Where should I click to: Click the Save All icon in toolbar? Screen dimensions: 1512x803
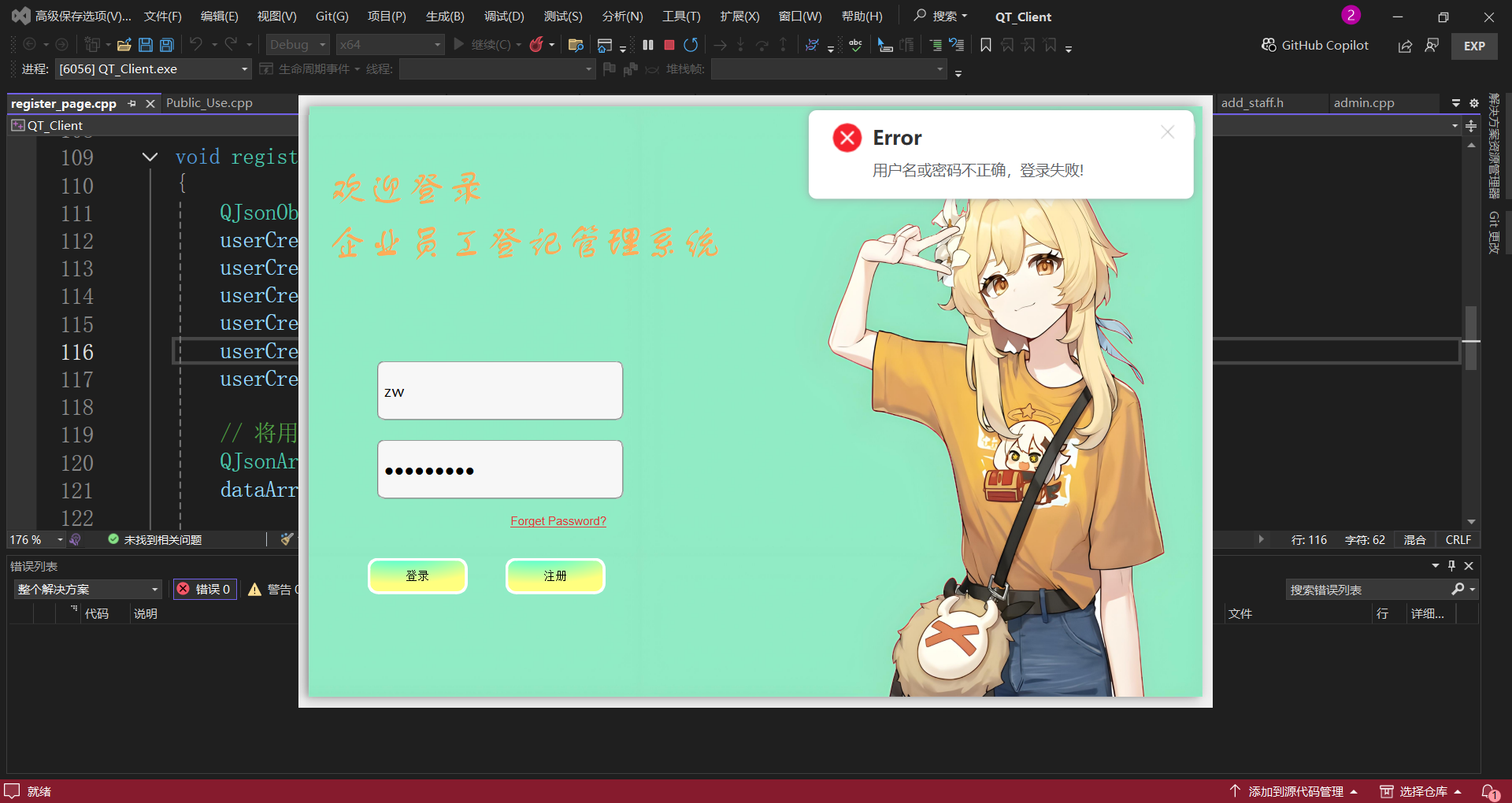(167, 45)
